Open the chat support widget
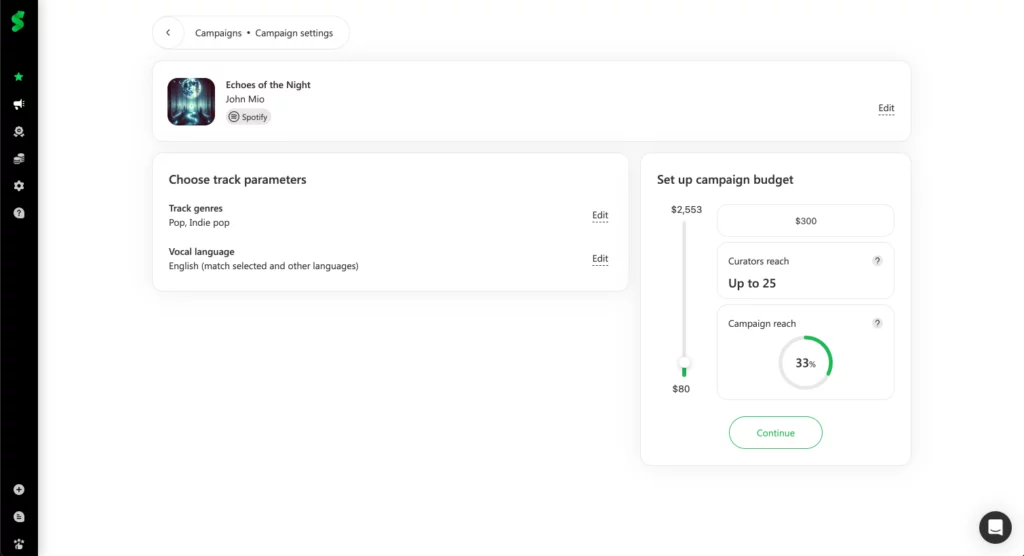Image resolution: width=1024 pixels, height=556 pixels. (995, 527)
